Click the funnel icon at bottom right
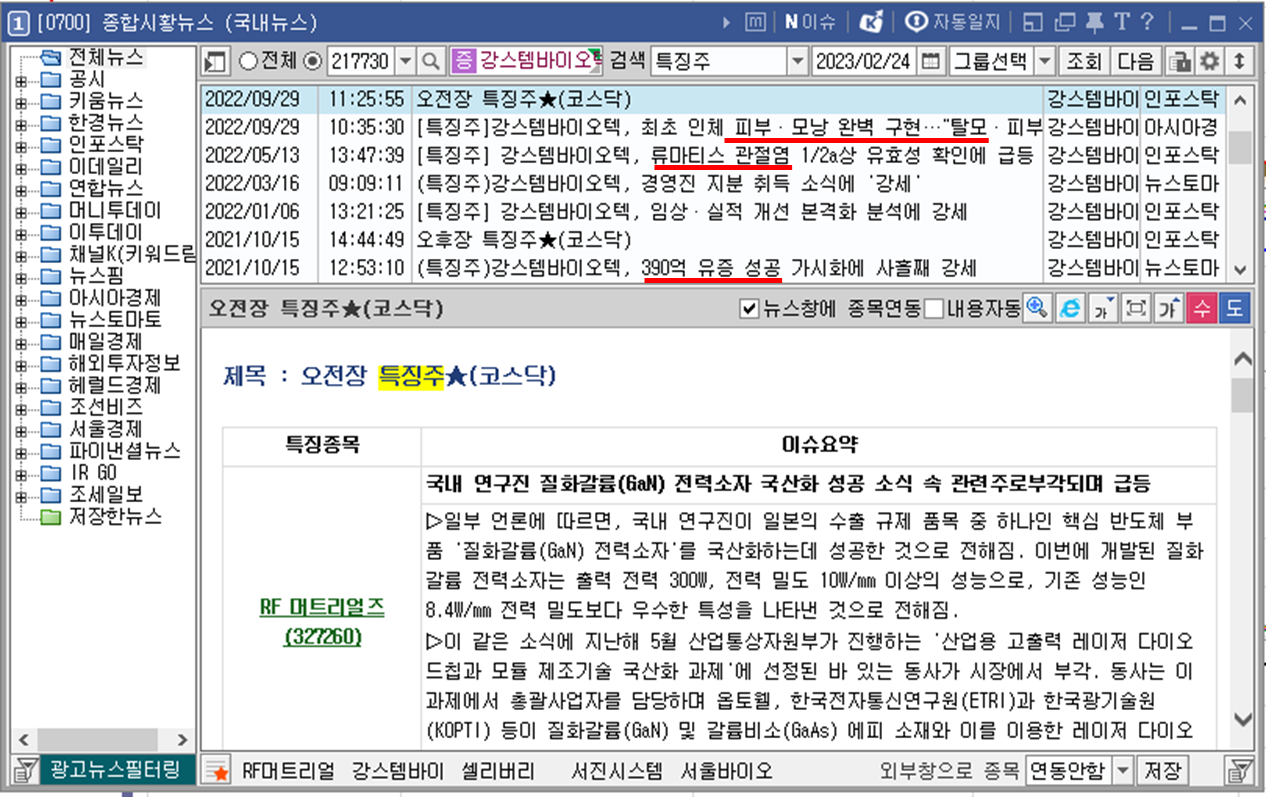The height and width of the screenshot is (797, 1266). point(1240,771)
